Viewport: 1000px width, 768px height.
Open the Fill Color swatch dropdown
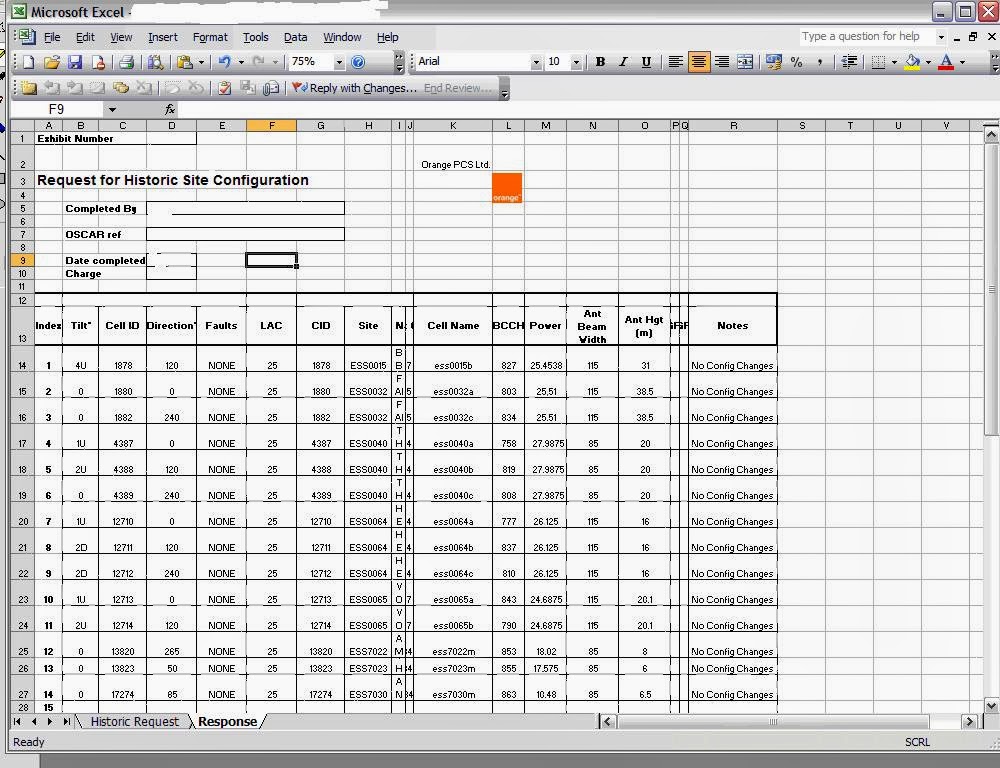coord(928,62)
